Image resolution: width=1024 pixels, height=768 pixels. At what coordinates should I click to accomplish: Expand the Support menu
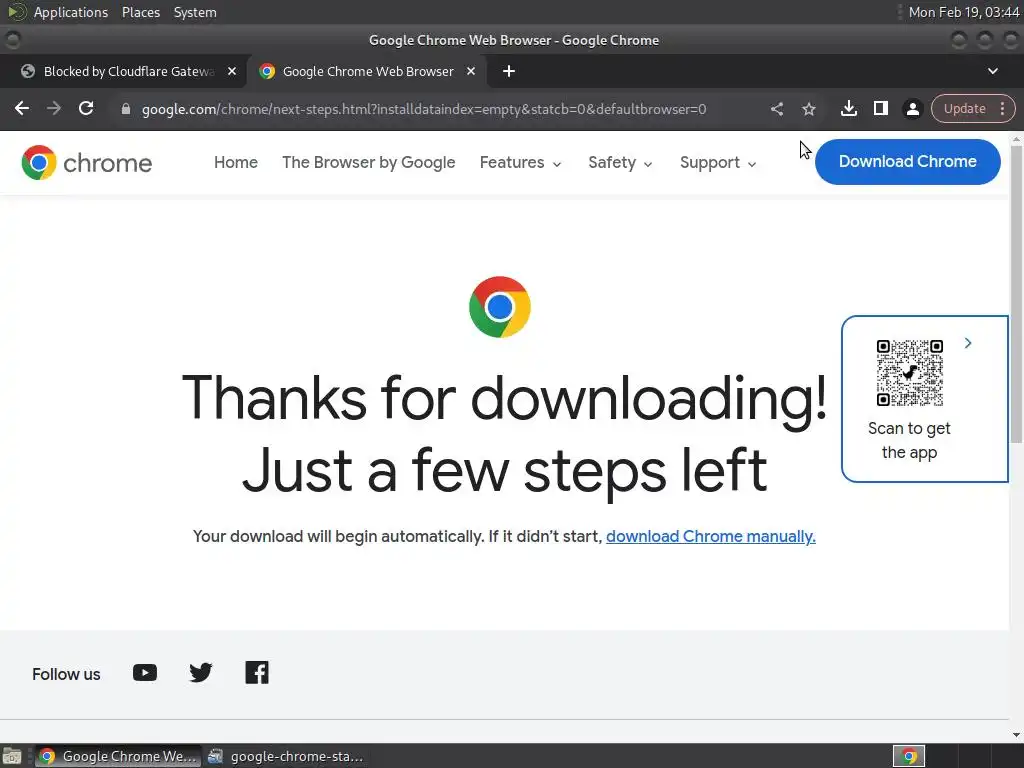click(718, 162)
